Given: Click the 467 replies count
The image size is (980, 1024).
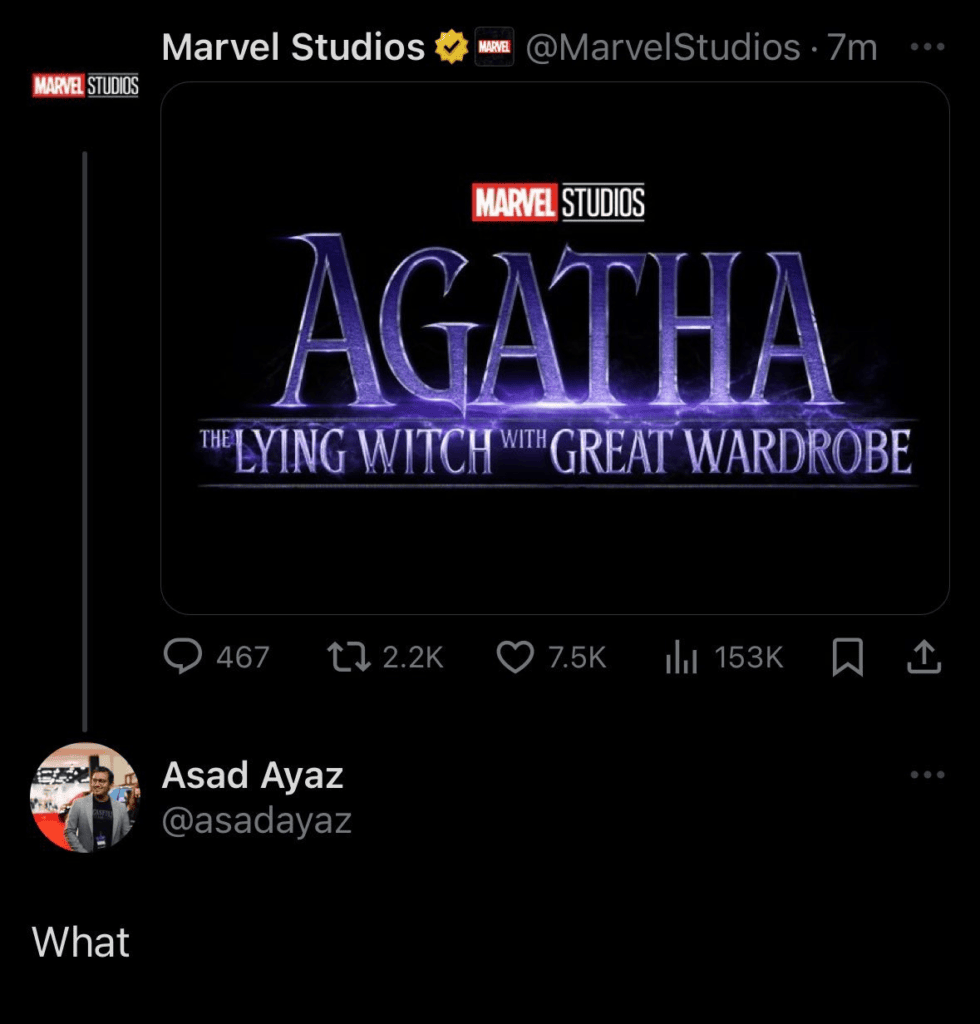Looking at the screenshot, I should [243, 657].
